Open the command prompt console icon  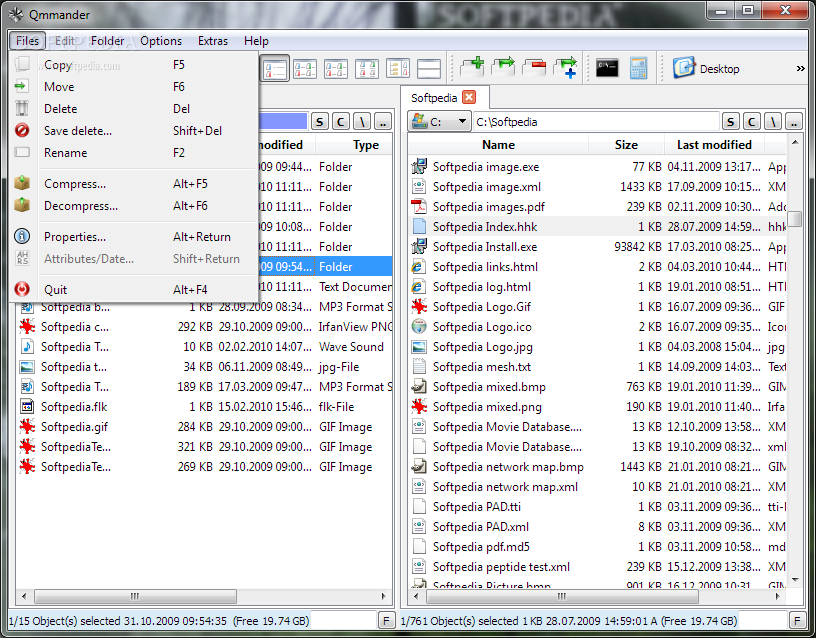(x=607, y=68)
